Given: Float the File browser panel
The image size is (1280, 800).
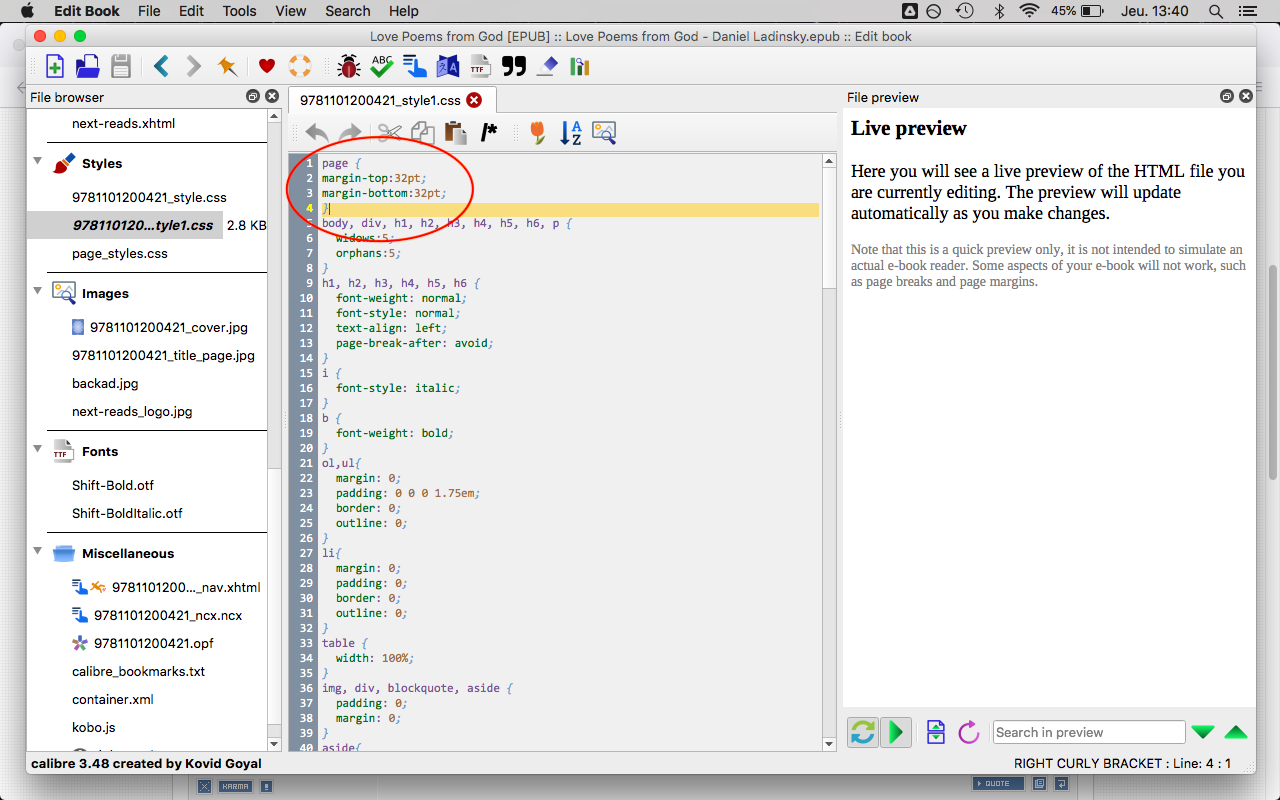Looking at the screenshot, I should tap(253, 97).
